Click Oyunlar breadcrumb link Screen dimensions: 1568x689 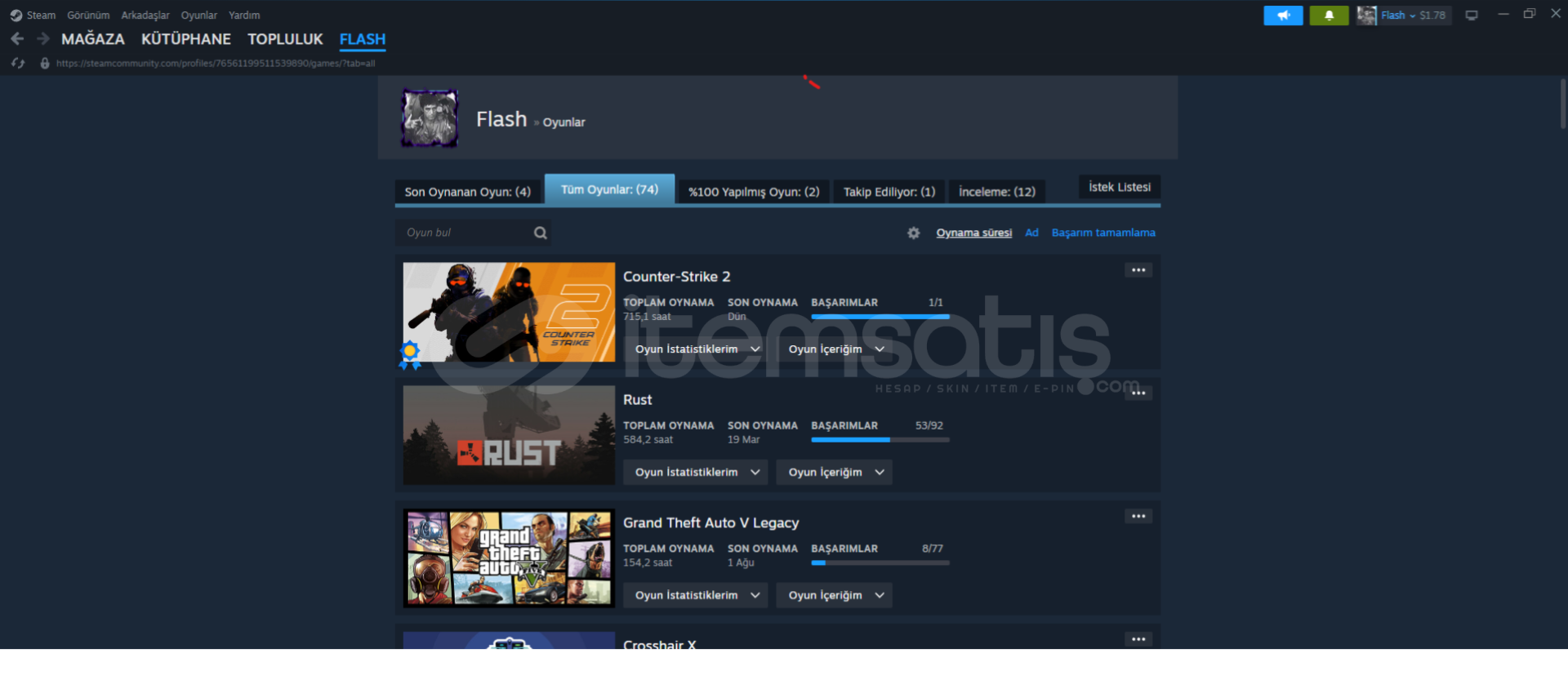point(564,122)
